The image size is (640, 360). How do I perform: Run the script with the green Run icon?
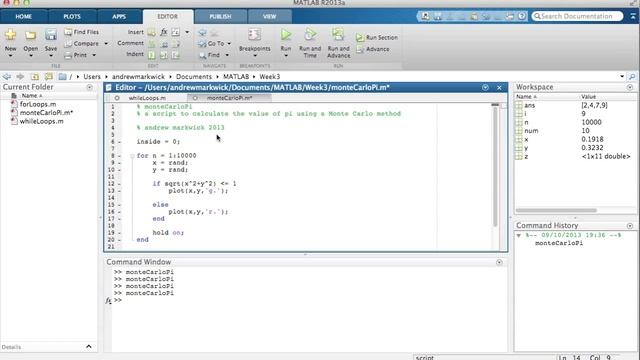[286, 35]
